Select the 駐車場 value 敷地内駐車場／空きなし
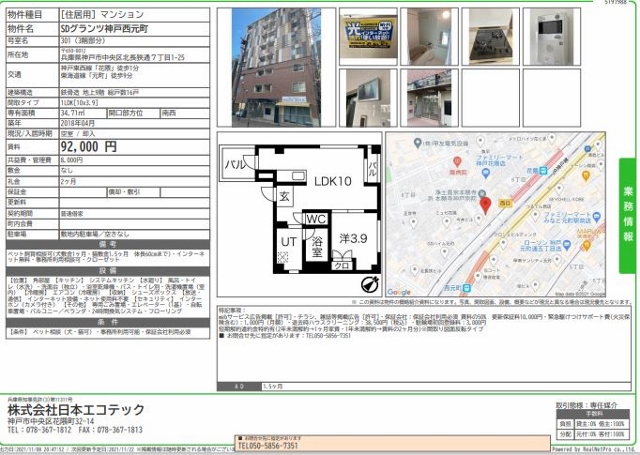This screenshot has height=455, width=640. coord(95,234)
